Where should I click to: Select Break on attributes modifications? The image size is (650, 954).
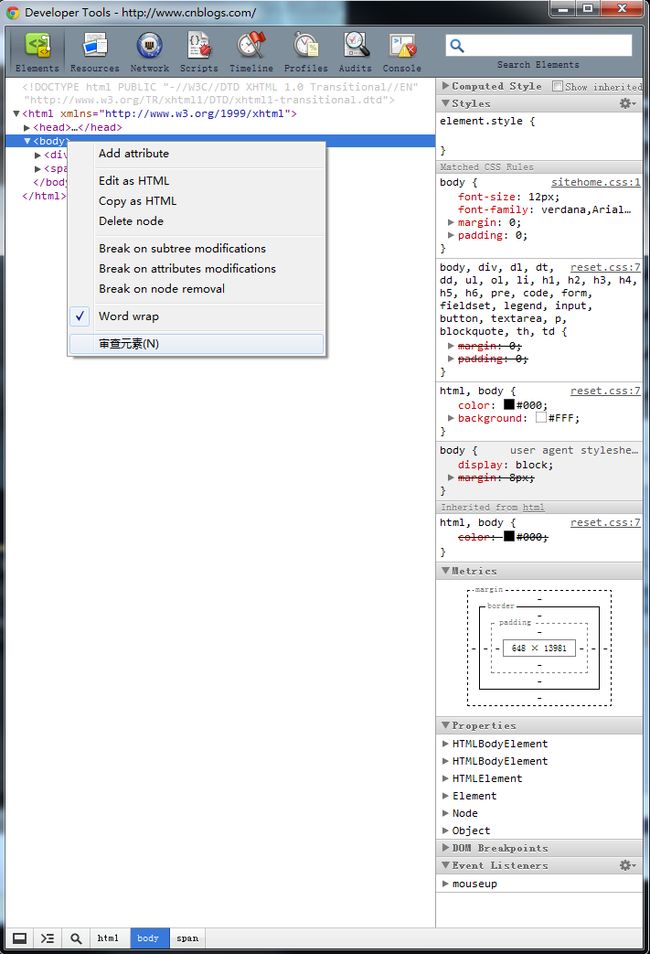click(197, 269)
